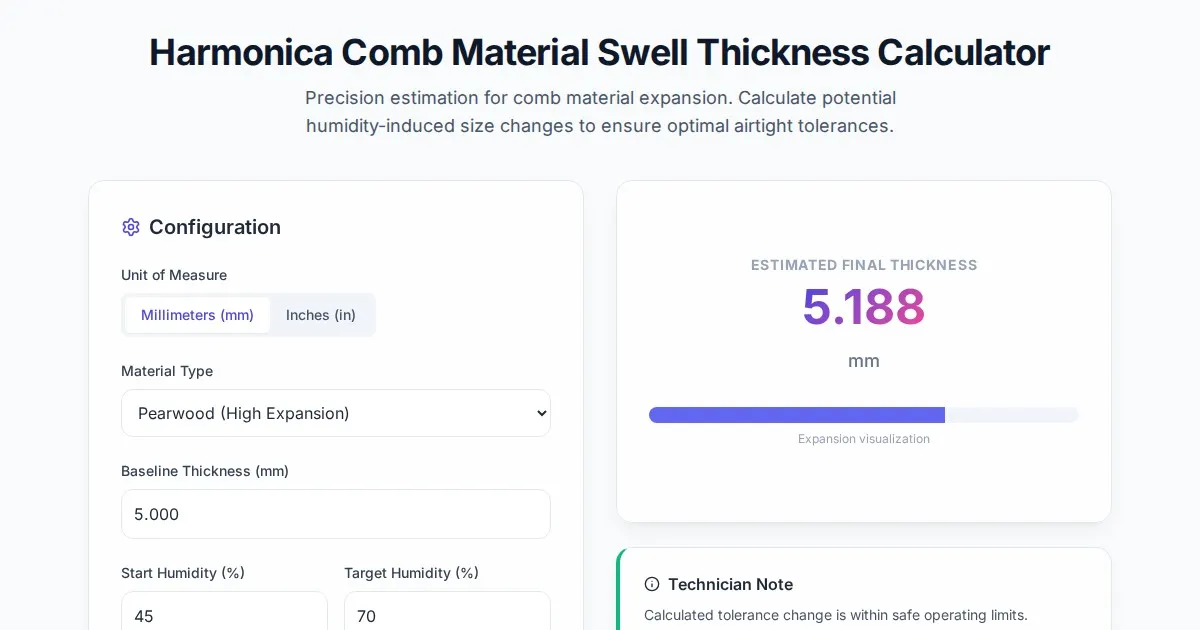Switch unit to Inches (in)
This screenshot has width=1200, height=630.
(320, 315)
